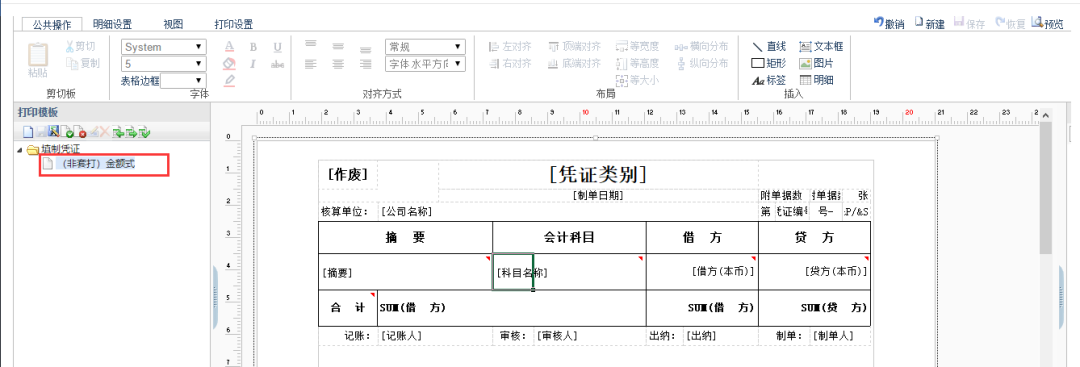Screen dimensions: 1080x367
Task: Click document with green check icon in 打印模板 toolbar
Action: point(68,132)
